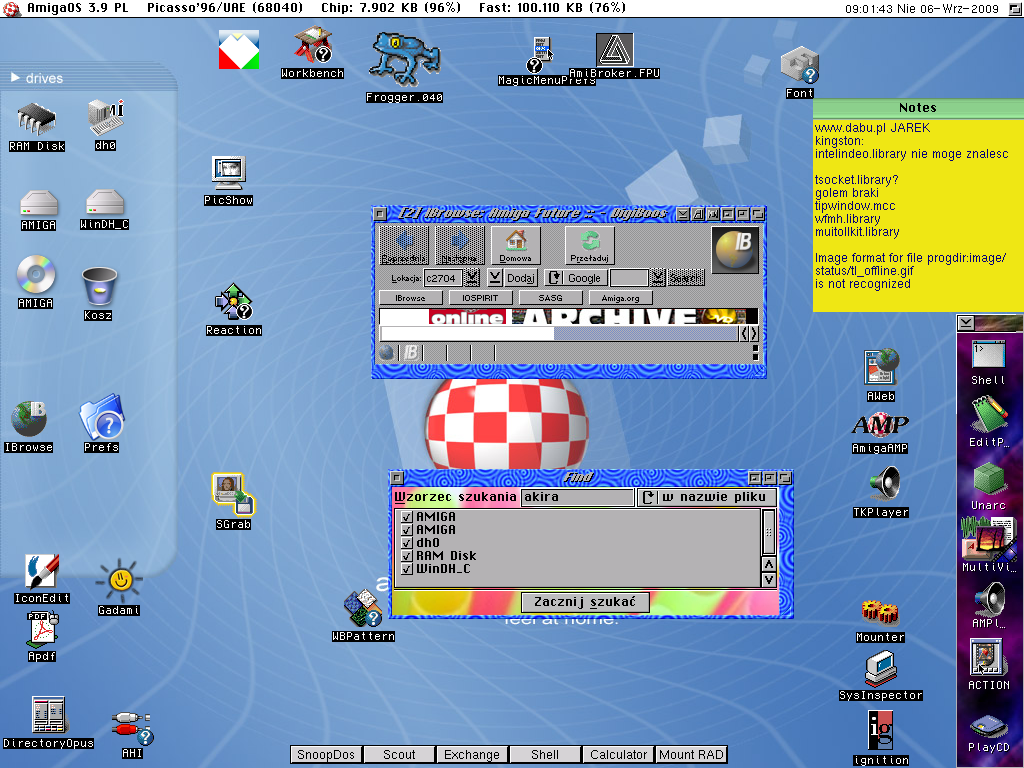Open the bookmark dropdown beside Dodaj
The height and width of the screenshot is (768, 1024).
[x=495, y=278]
